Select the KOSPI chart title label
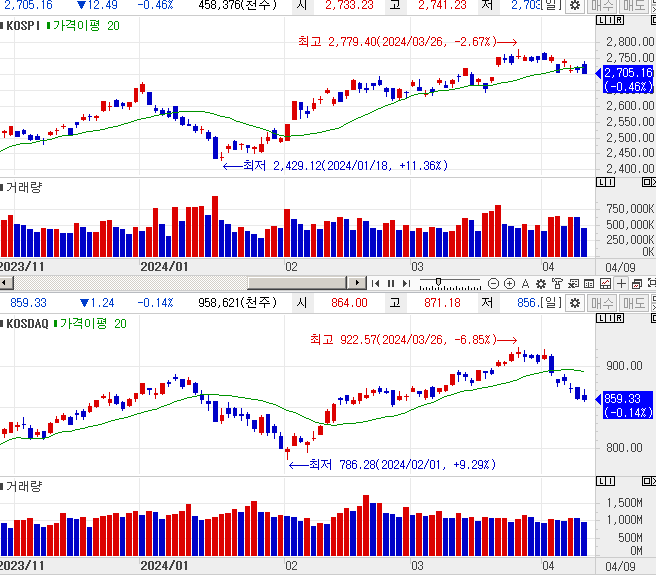This screenshot has width=656, height=575. pos(23,26)
